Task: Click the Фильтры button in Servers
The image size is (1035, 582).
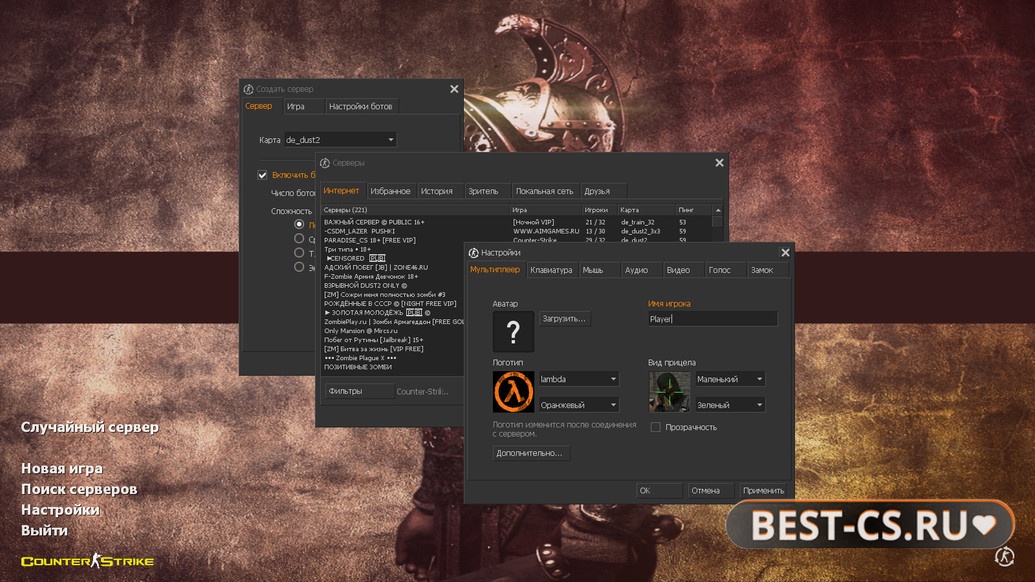Action: click(359, 391)
